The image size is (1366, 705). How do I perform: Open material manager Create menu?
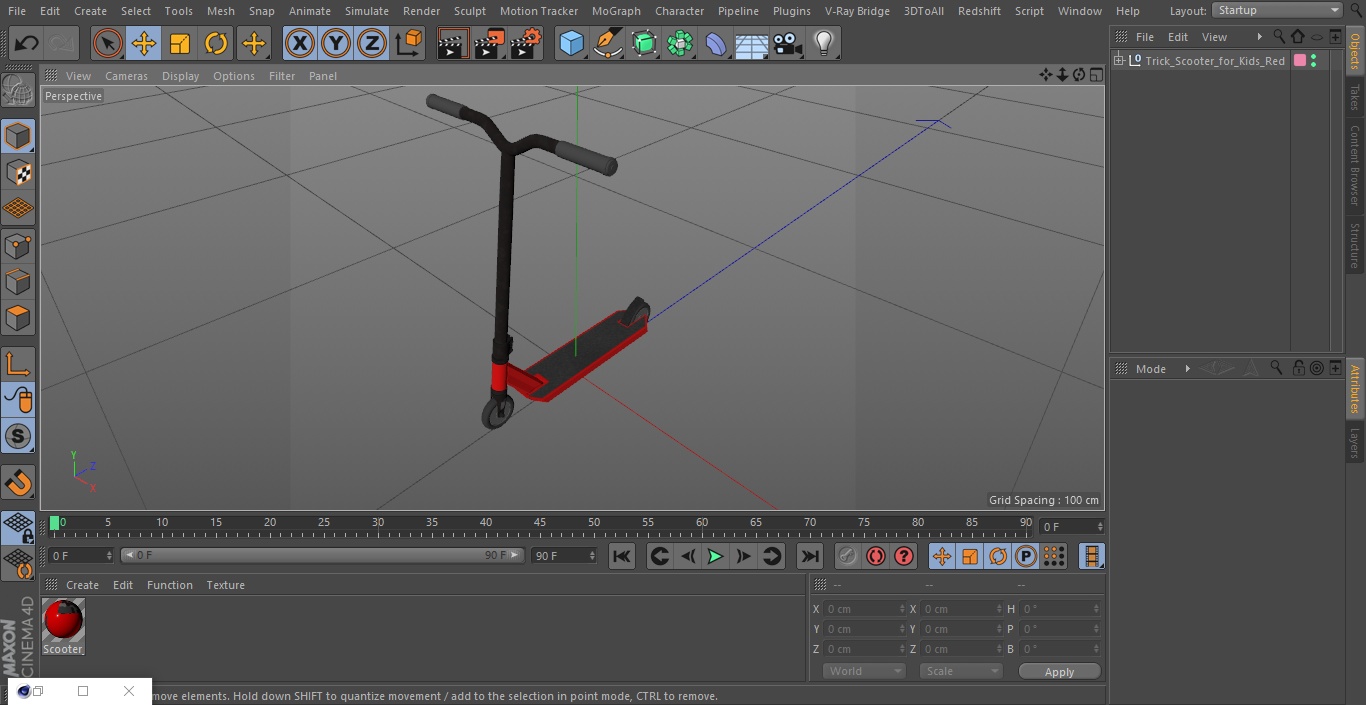pyautogui.click(x=82, y=585)
